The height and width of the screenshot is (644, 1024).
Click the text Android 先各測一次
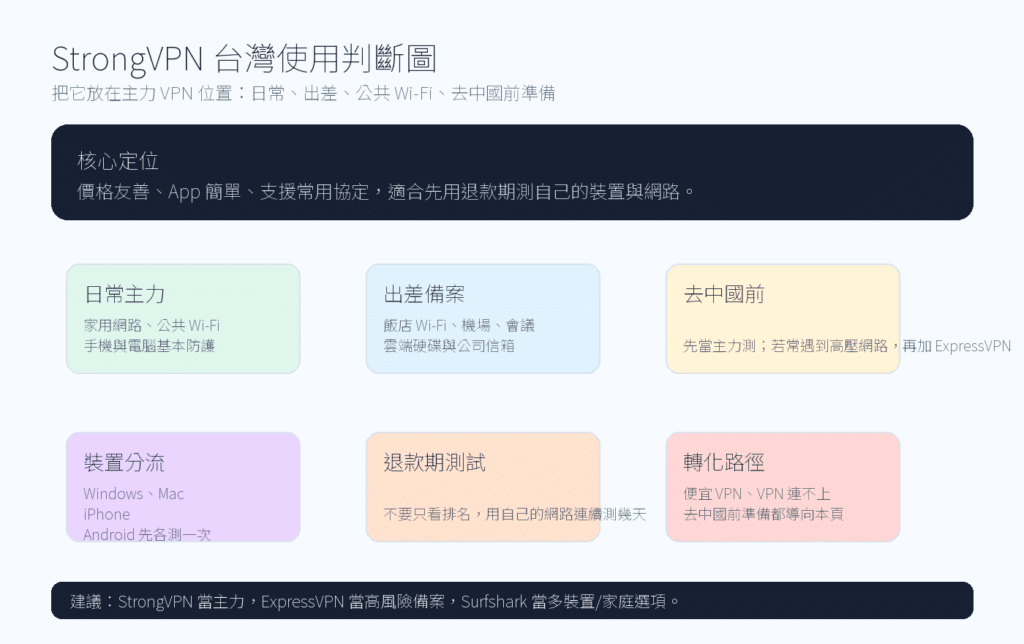[148, 534]
